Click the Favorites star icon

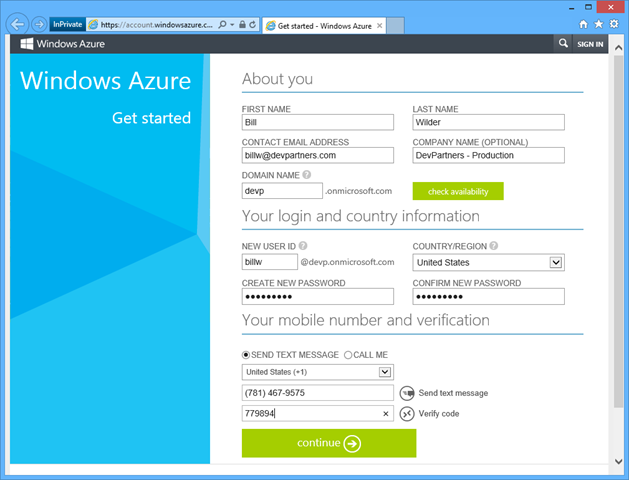(x=598, y=23)
